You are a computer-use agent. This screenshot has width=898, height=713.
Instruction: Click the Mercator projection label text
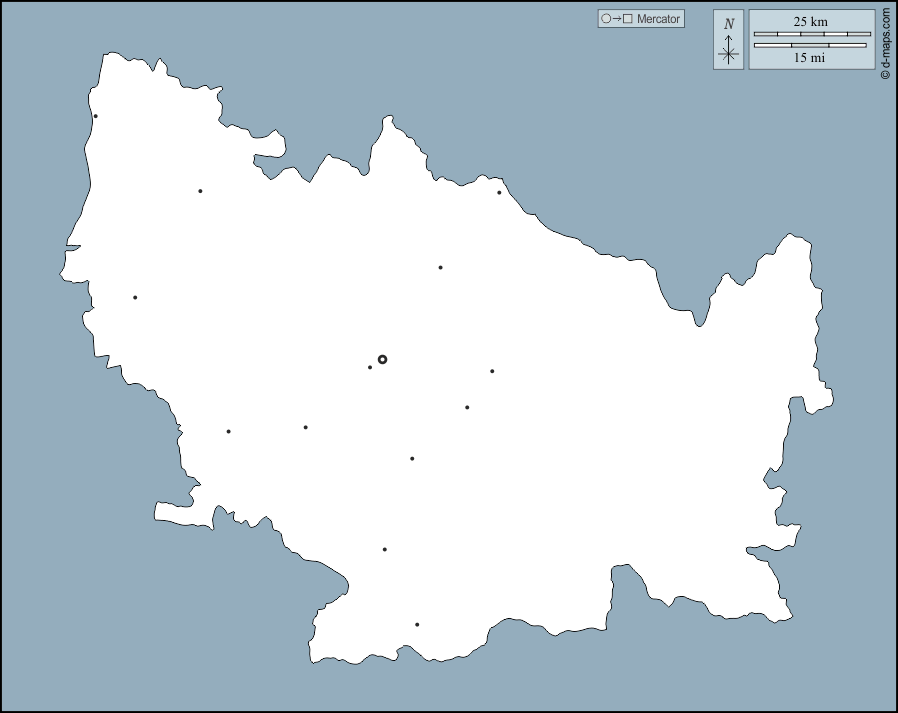(x=658, y=19)
